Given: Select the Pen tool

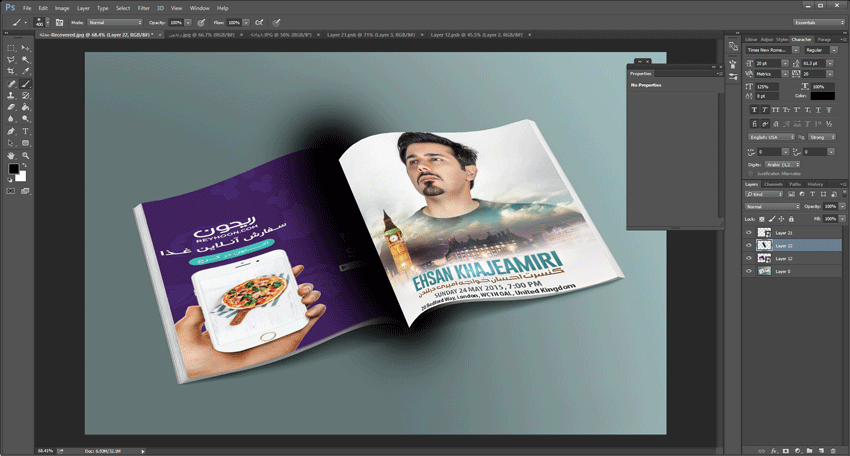Looking at the screenshot, I should click(11, 131).
